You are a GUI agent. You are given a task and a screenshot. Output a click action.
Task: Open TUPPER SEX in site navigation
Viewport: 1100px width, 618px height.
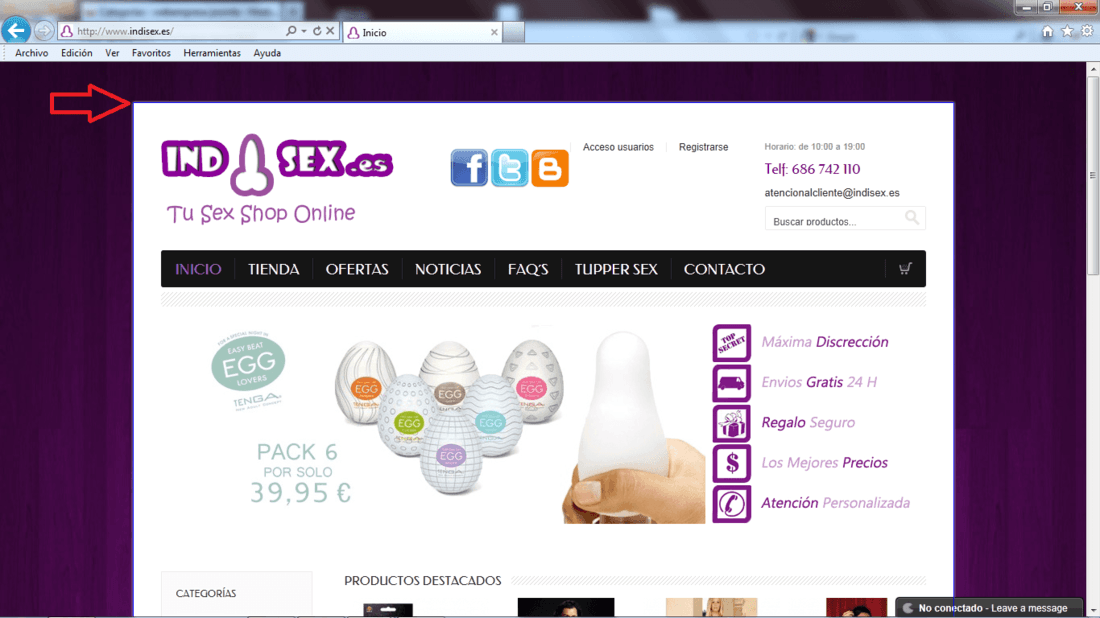tap(616, 269)
